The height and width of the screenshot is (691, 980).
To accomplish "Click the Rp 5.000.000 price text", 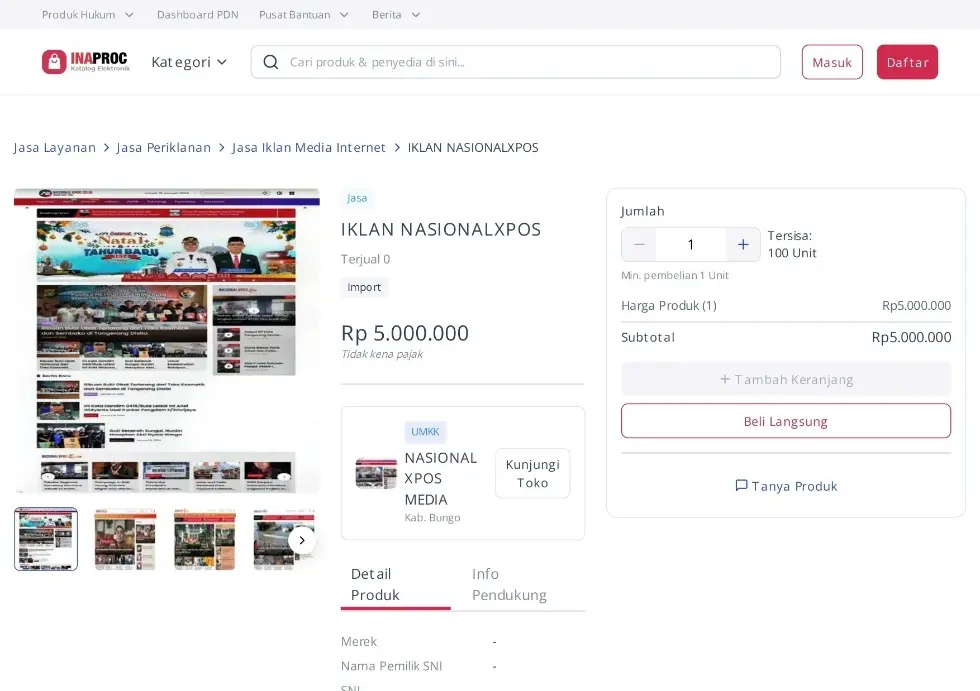I will coord(405,333).
